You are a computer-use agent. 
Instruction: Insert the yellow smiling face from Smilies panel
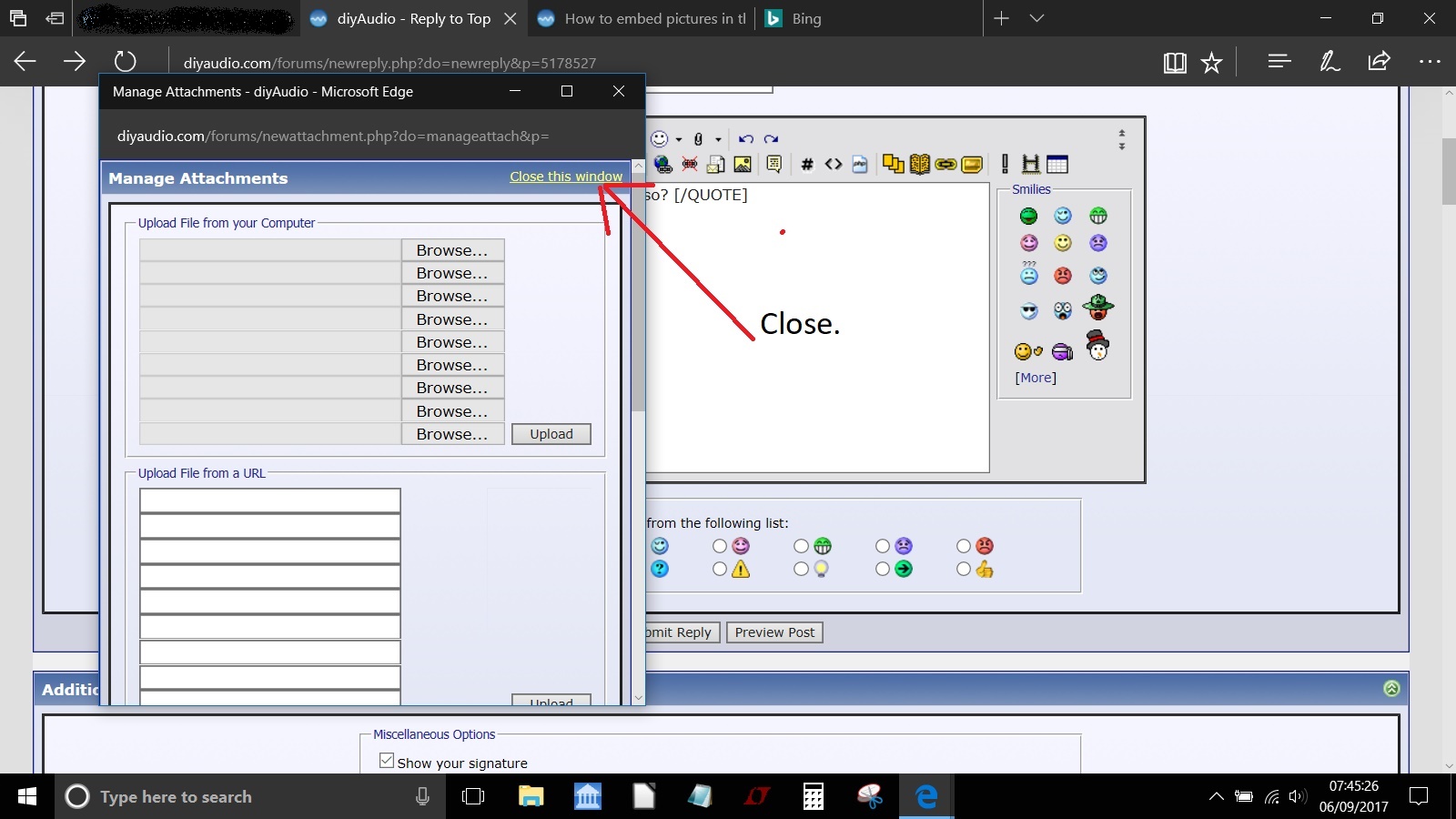coord(1063,243)
